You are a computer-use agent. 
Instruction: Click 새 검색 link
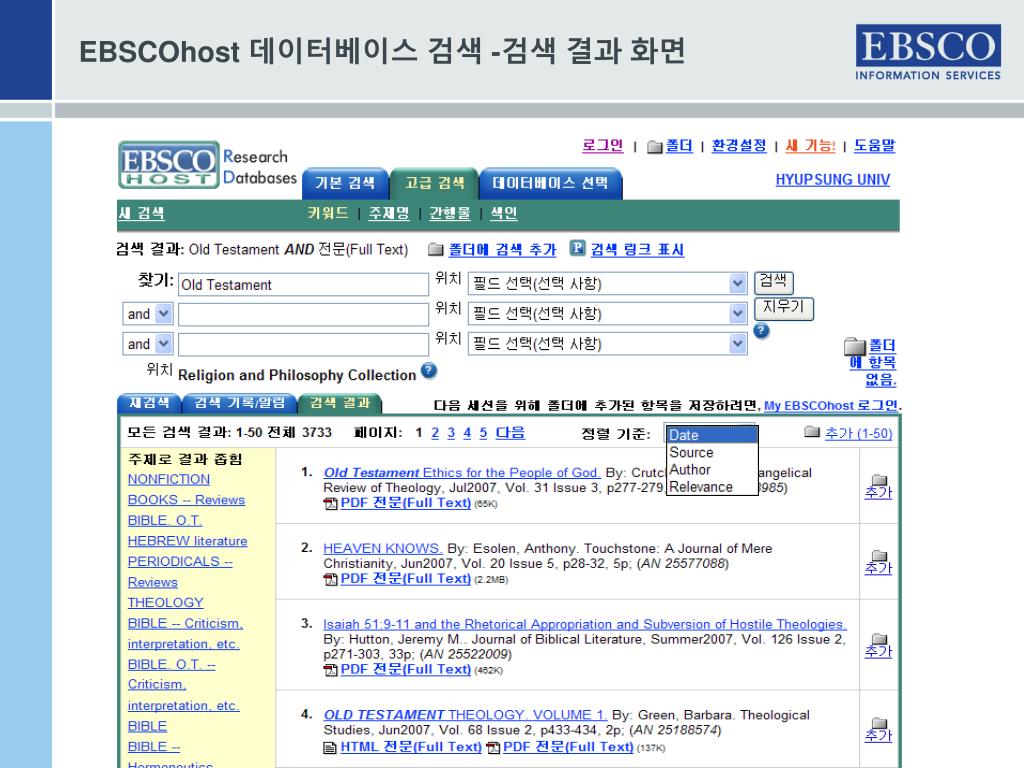(x=142, y=214)
